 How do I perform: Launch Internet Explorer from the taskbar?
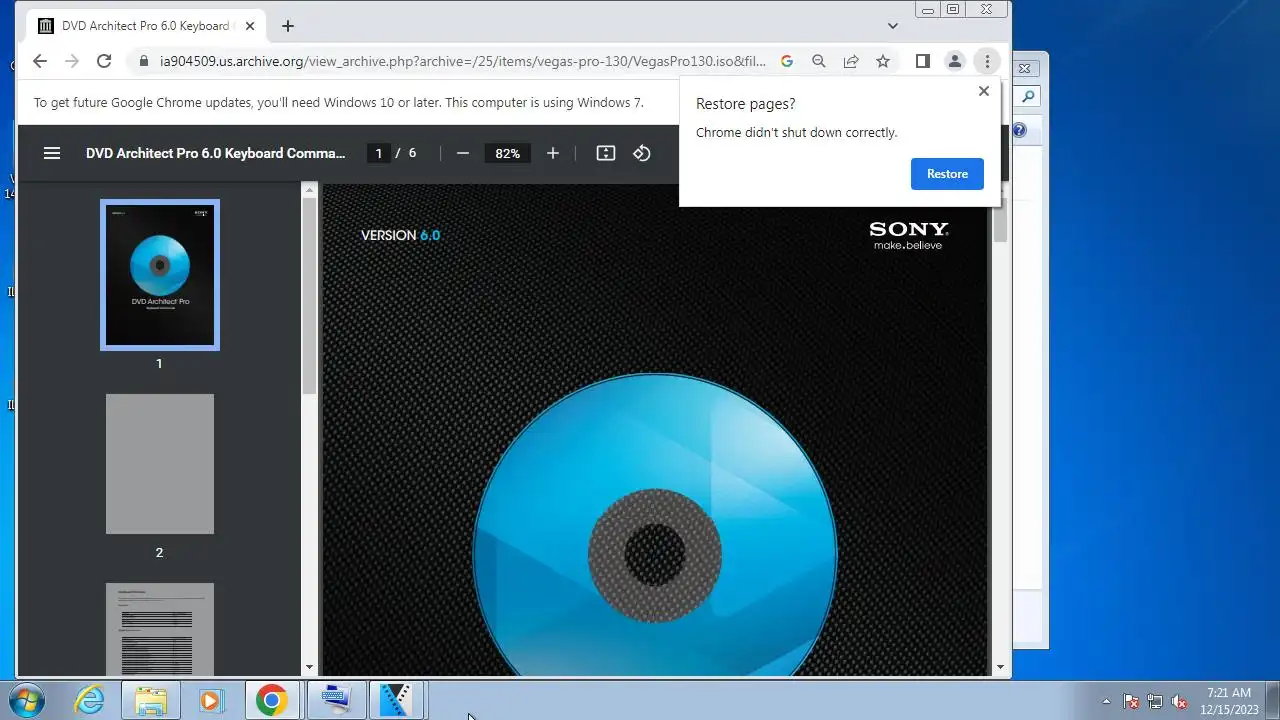tap(90, 700)
